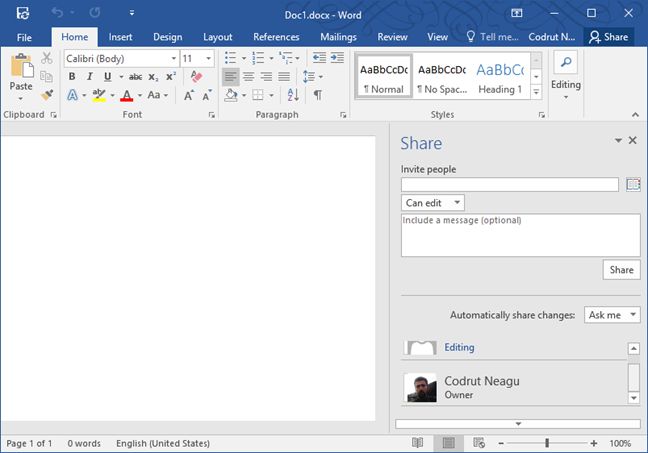This screenshot has height=453, width=648.
Task: Toggle Show/Hide paragraph marks
Action: [317, 95]
